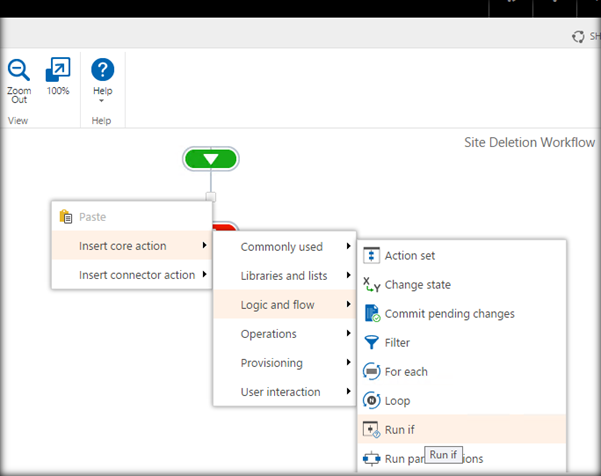Click the Run if action icon
This screenshot has width=601, height=476.
click(x=371, y=429)
